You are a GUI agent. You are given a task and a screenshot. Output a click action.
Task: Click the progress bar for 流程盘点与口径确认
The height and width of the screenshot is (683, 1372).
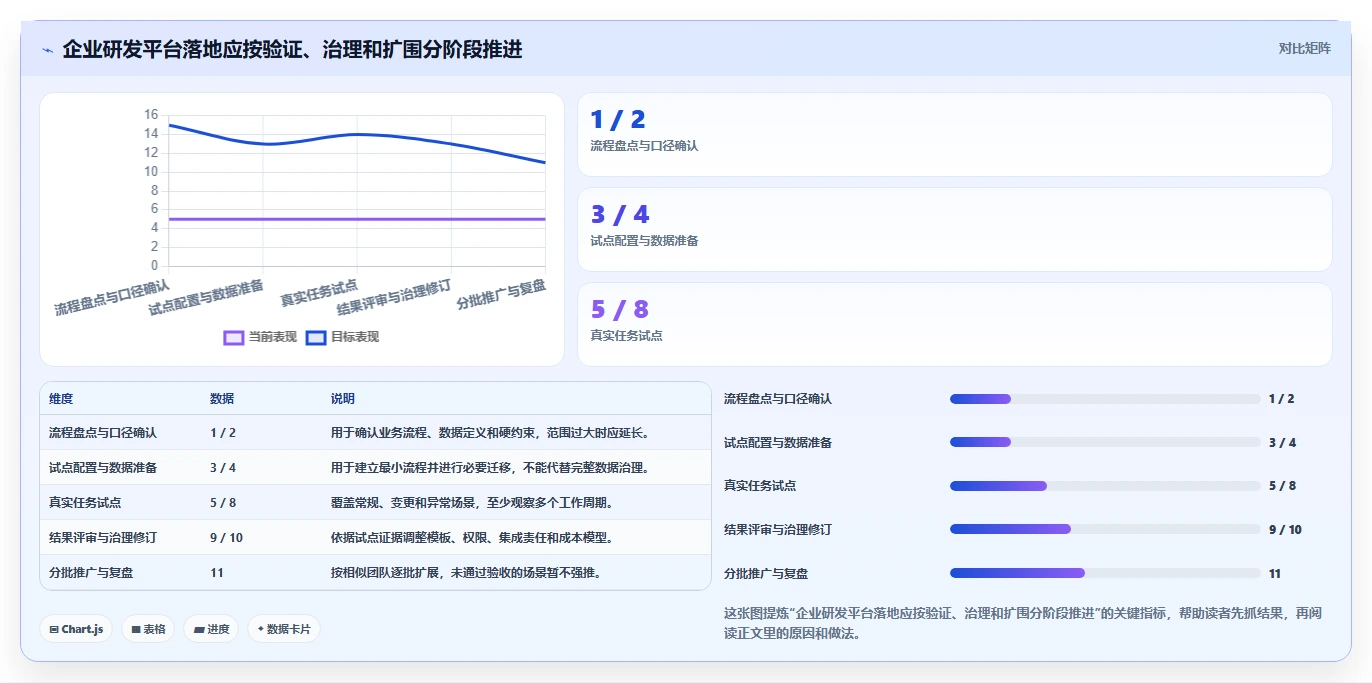(x=1105, y=399)
